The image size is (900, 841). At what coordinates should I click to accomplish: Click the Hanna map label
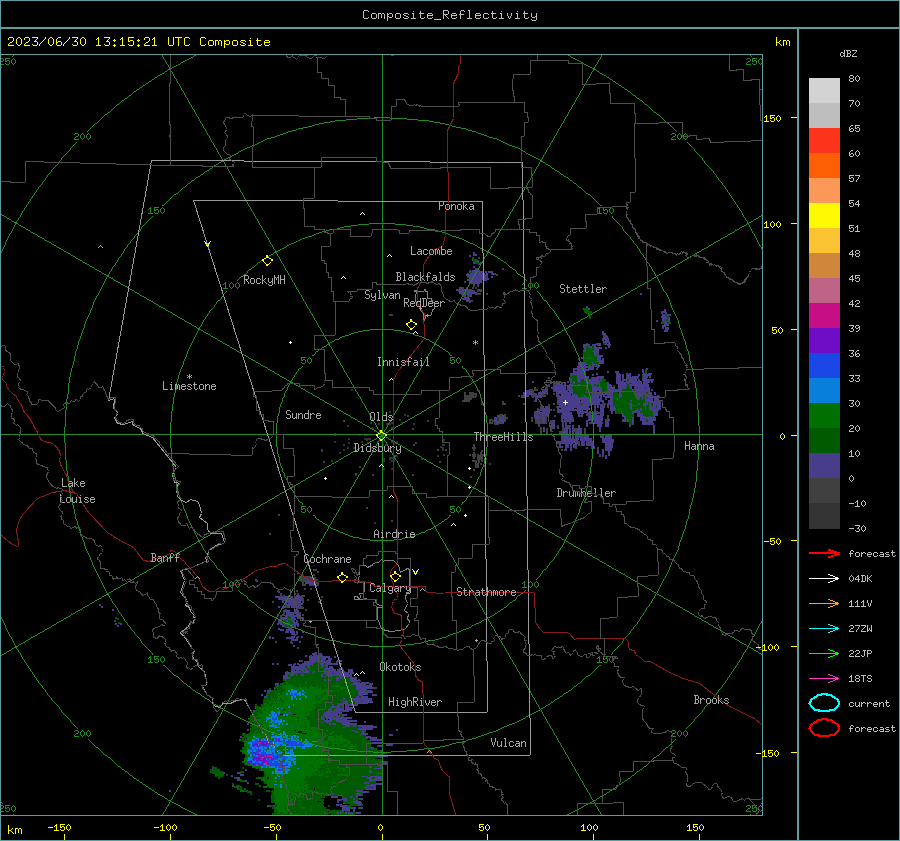(x=699, y=446)
